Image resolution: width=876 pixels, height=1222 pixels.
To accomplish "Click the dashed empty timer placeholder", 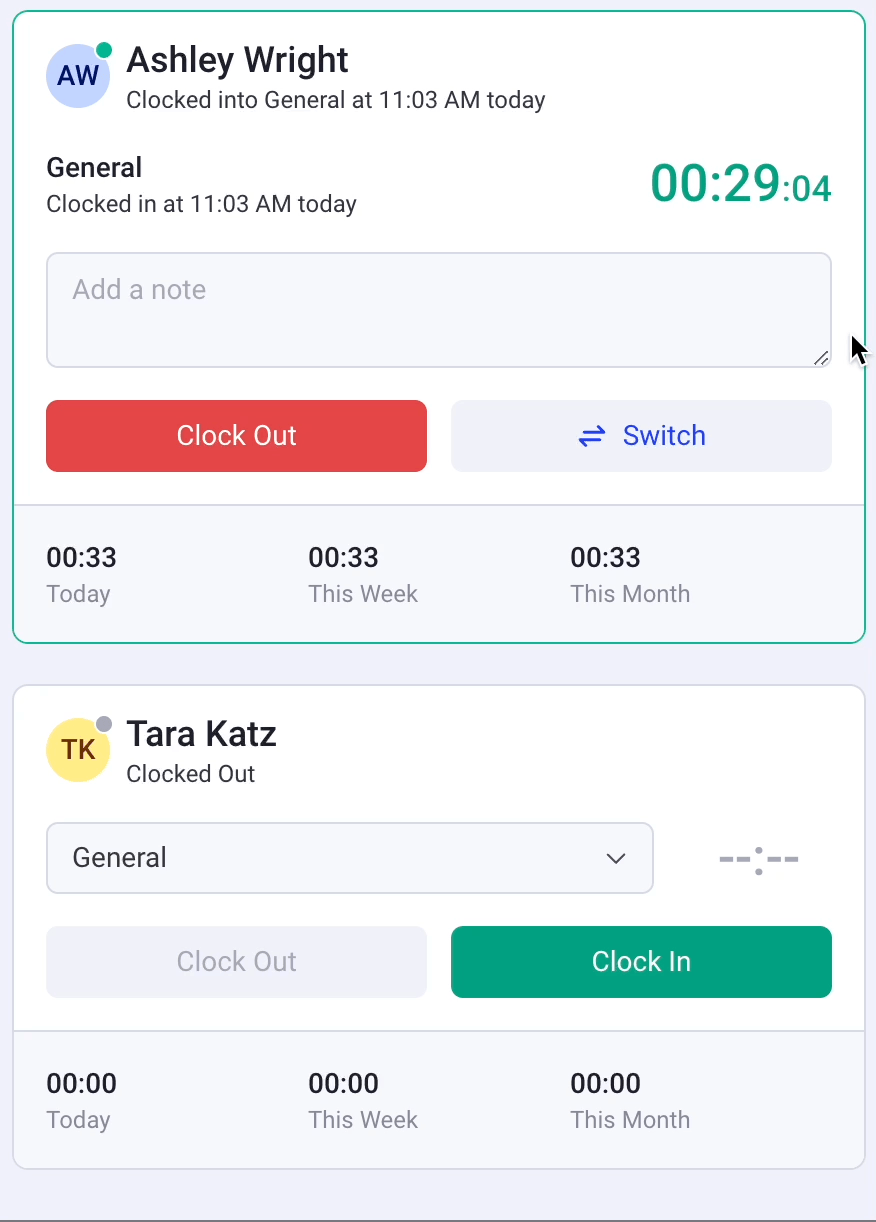I will pyautogui.click(x=759, y=859).
